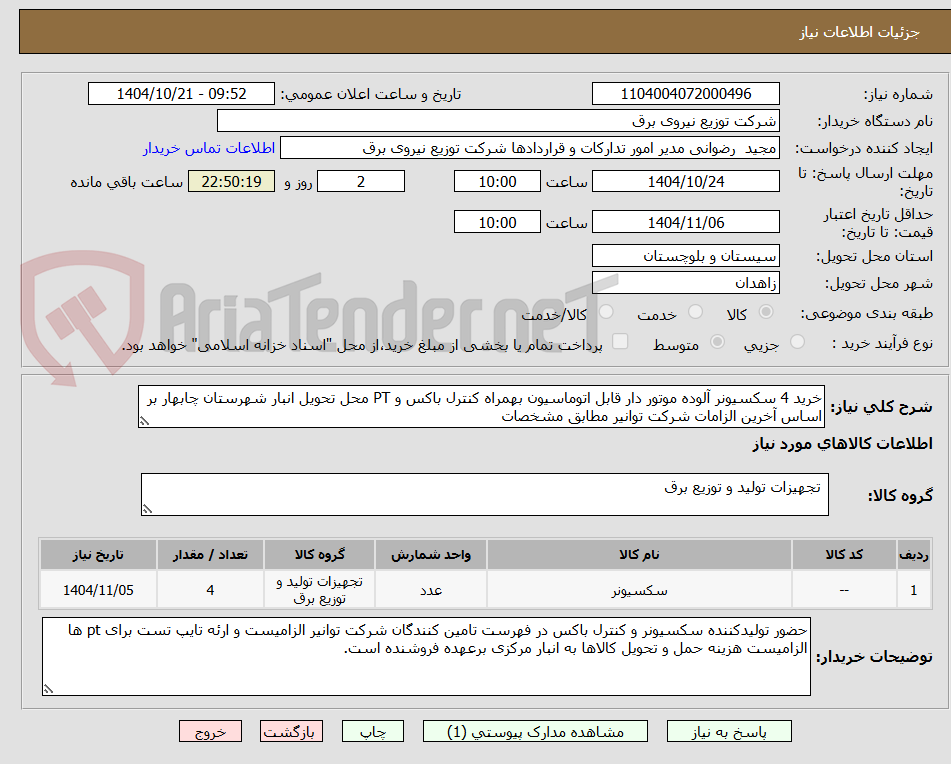Select the کالا/خدمت radio button
951x764 pixels.
coord(605,313)
